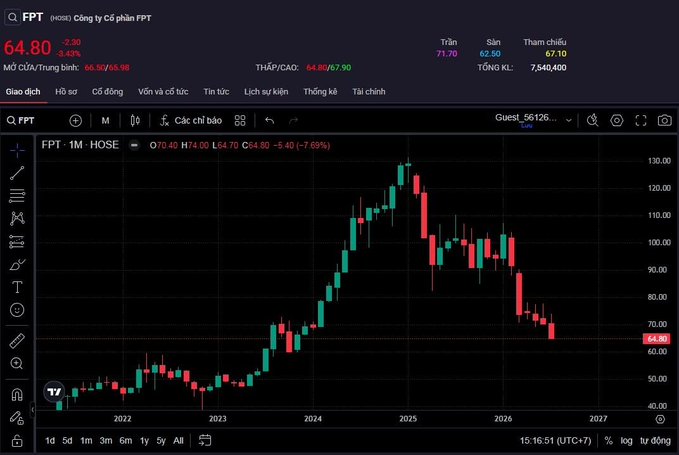Change the candlestick chart style
This screenshot has height=455, width=679.
point(135,120)
